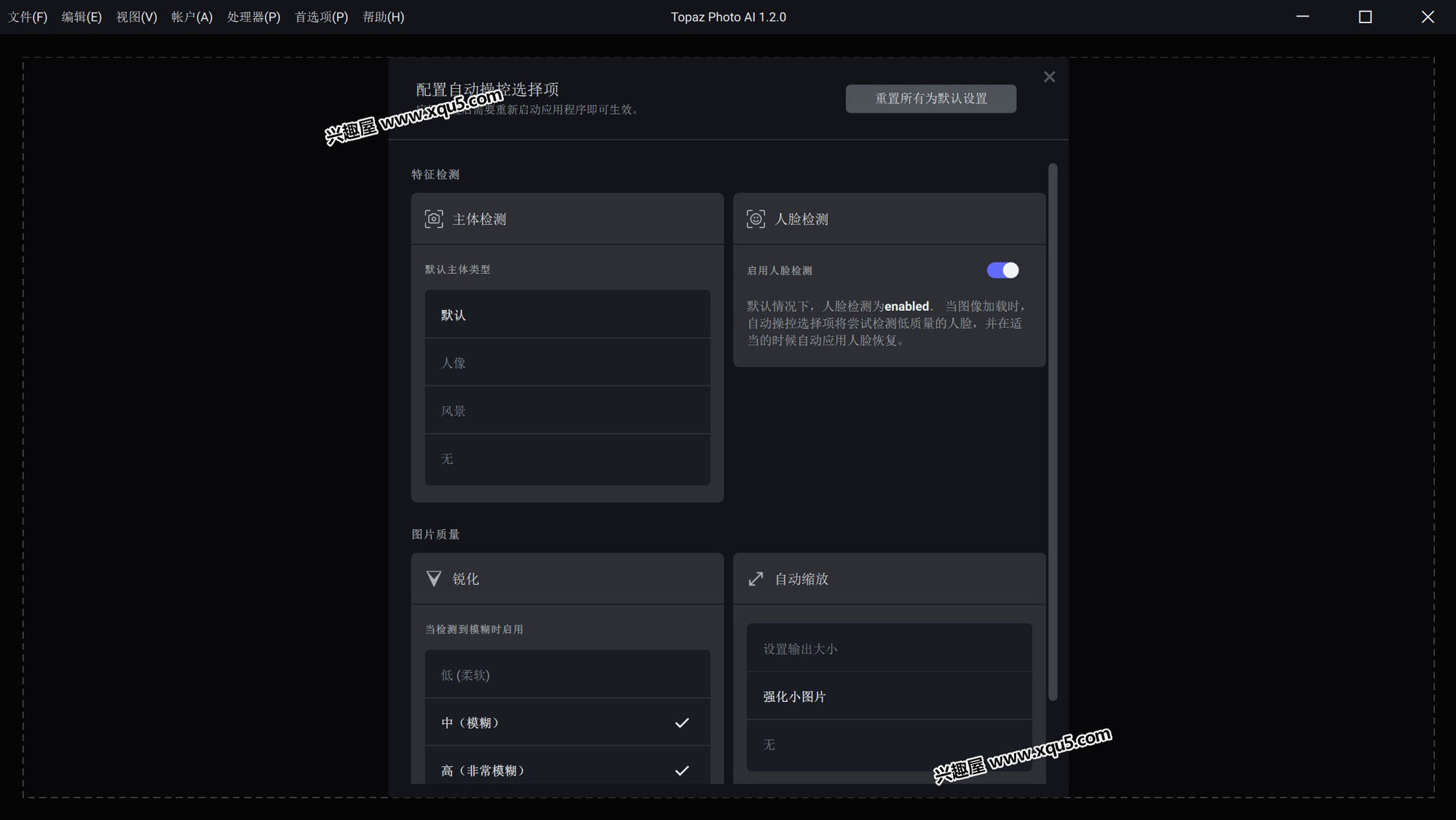Click the 图片质量 heading
Image resolution: width=1456 pixels, height=820 pixels.
(x=435, y=534)
